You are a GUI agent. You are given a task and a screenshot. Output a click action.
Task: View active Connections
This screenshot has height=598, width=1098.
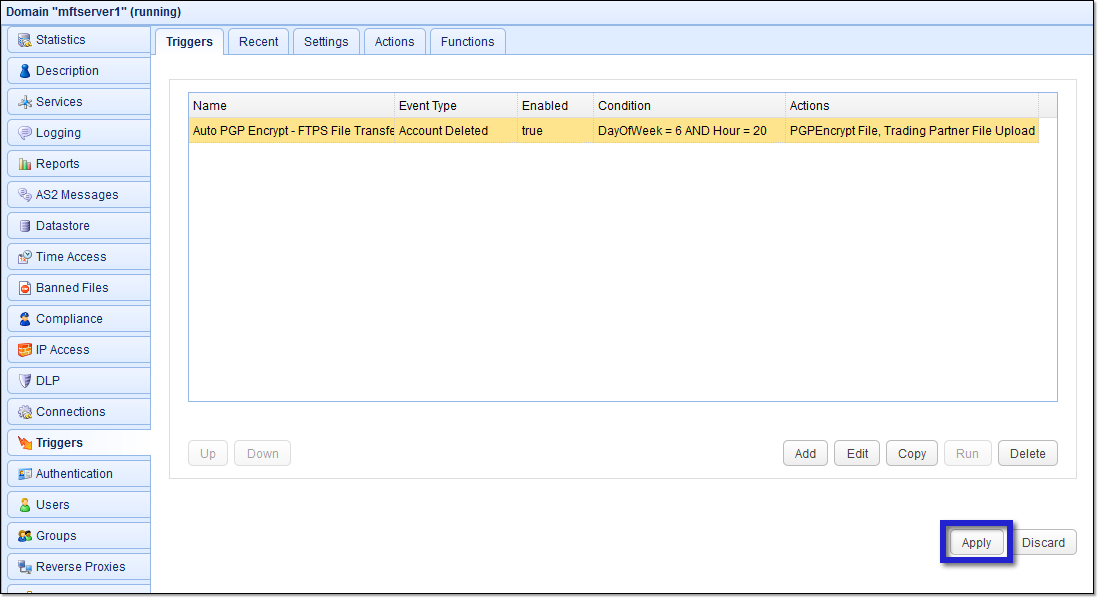67,411
